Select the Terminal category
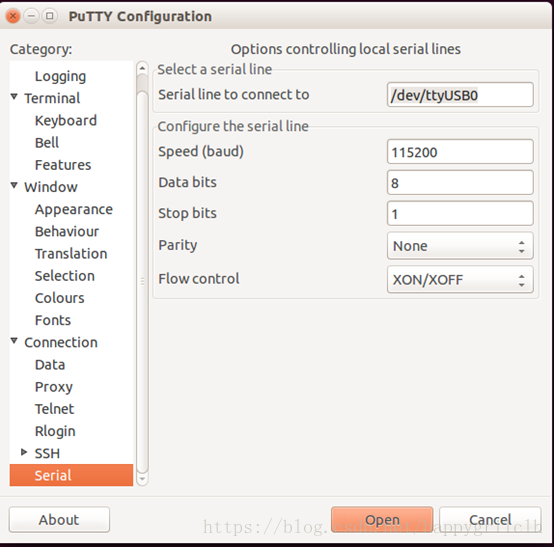The image size is (554, 547). (52, 98)
